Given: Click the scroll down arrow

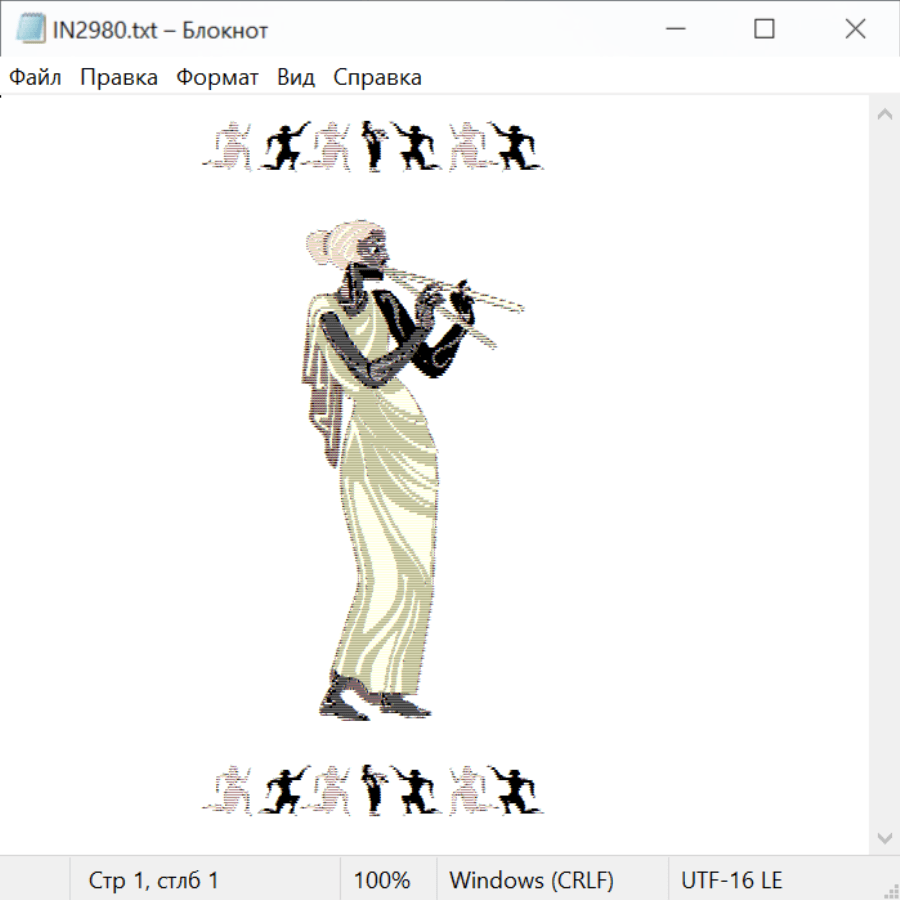Looking at the screenshot, I should [x=884, y=837].
